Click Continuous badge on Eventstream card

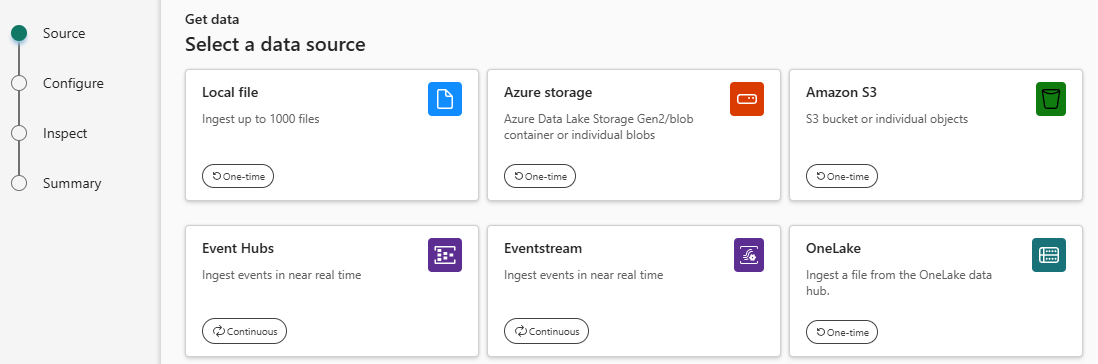pos(546,332)
